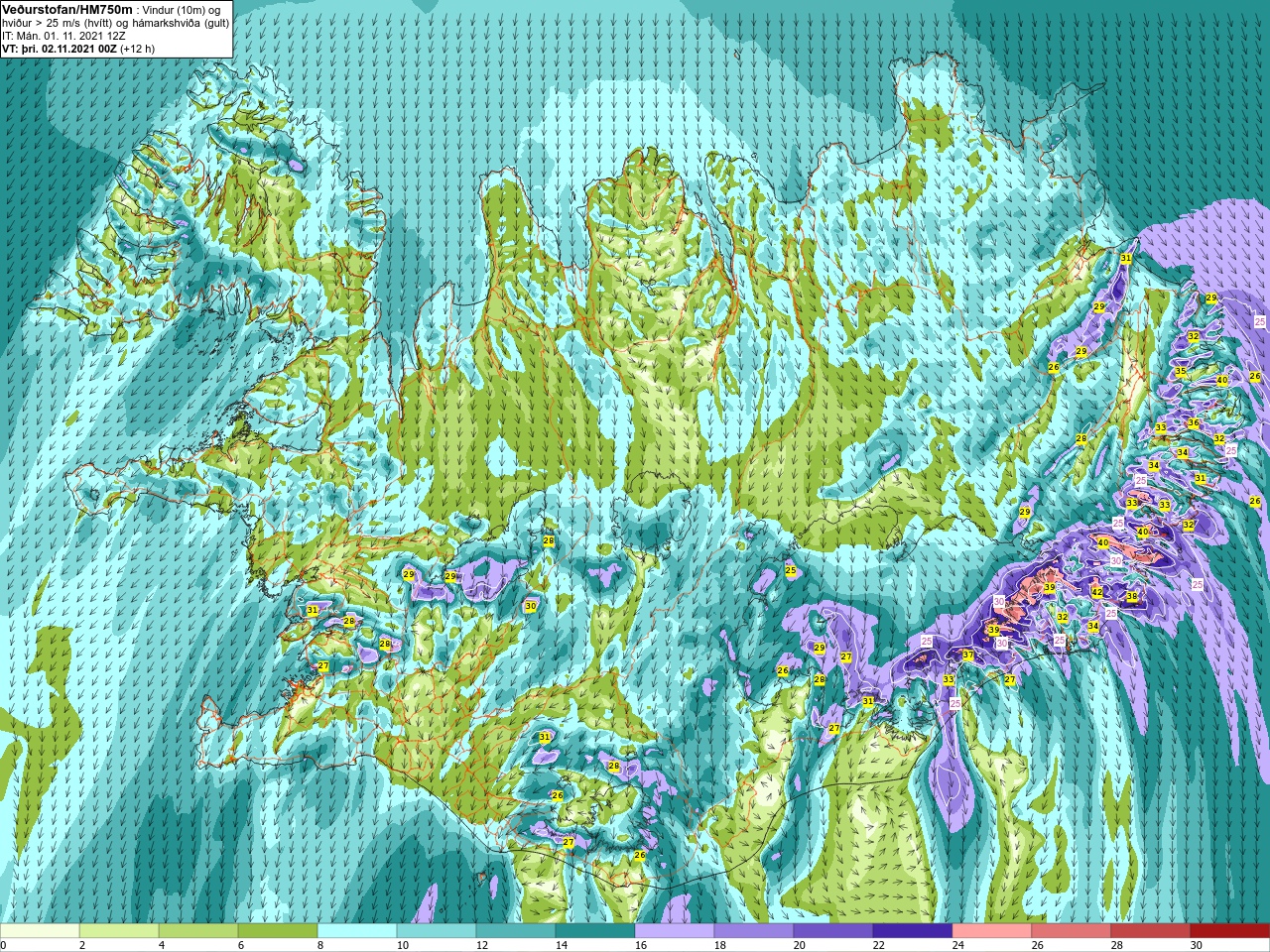Choose the 14–16 m/s dark teal legend swatch

(595, 931)
